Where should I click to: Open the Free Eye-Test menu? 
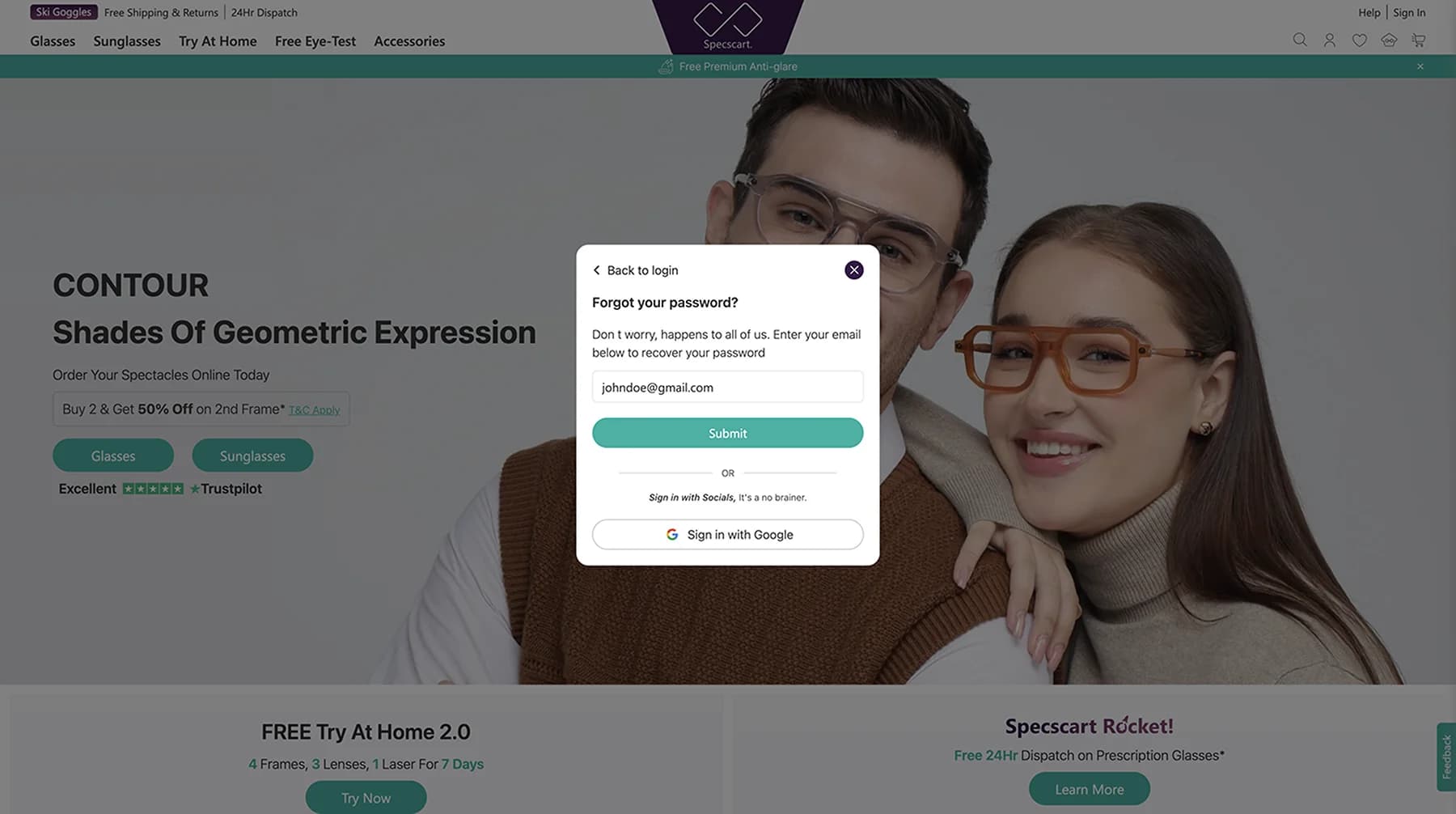pyautogui.click(x=315, y=41)
